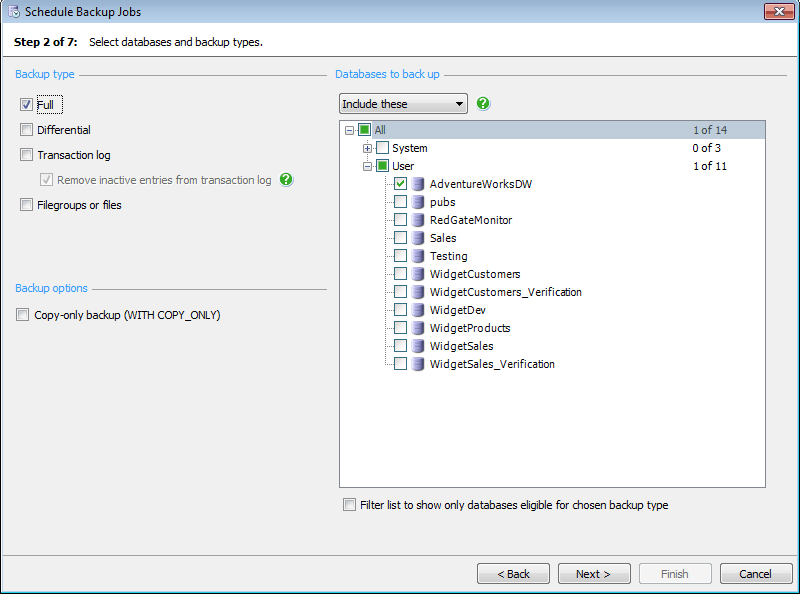Viewport: 800px width, 594px height.
Task: Toggle the Transaction log checkbox
Action: 26,154
